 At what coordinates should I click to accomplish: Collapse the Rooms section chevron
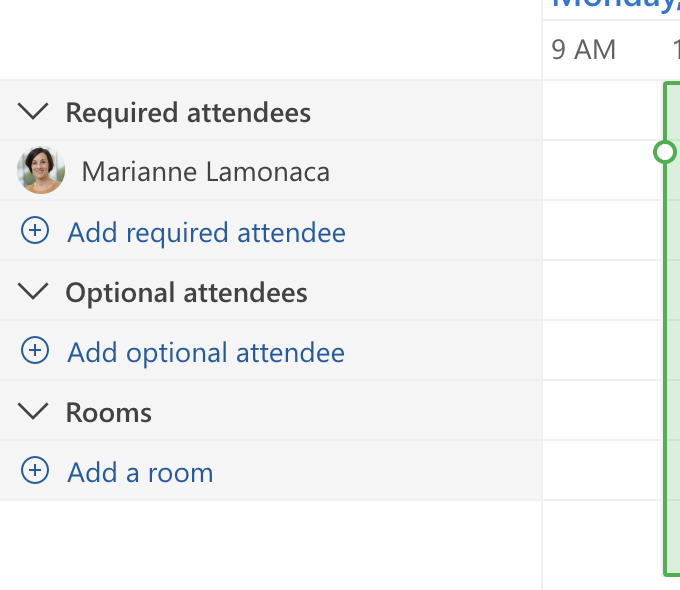34,412
